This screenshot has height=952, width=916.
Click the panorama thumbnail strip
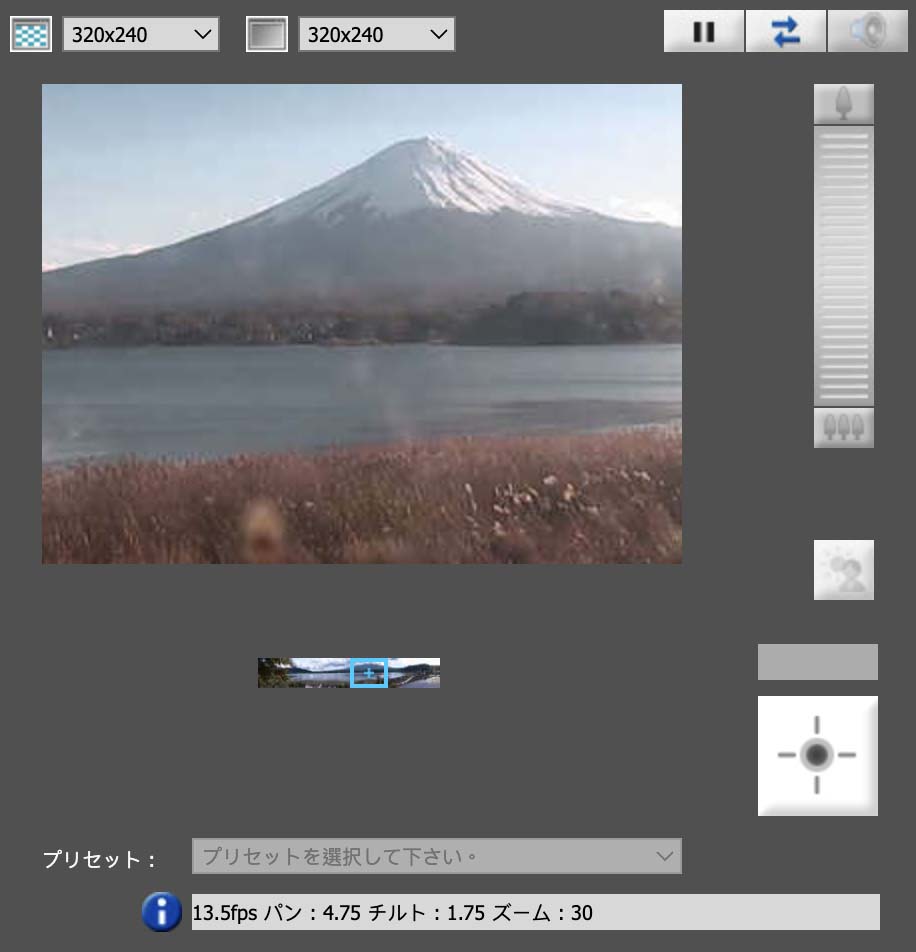[349, 673]
